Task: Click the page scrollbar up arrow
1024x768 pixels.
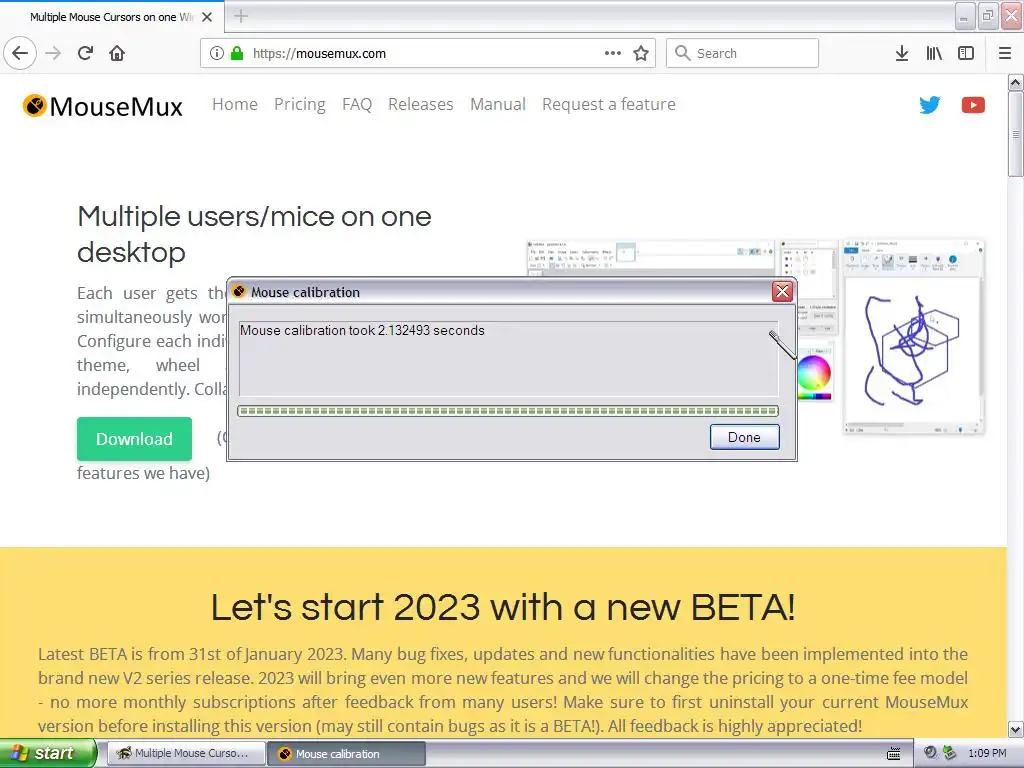Action: (1015, 83)
